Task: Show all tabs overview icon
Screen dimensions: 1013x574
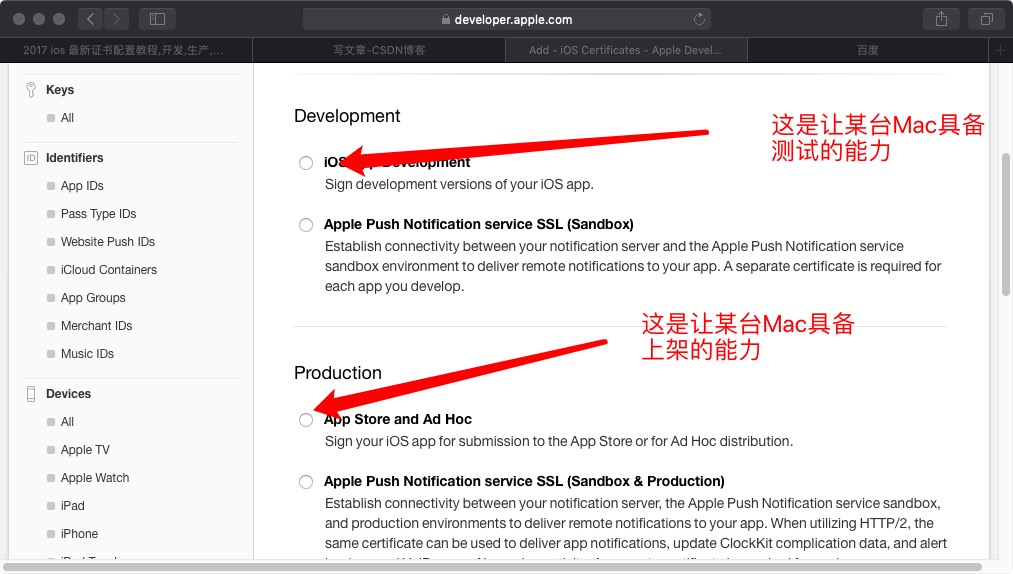Action: (x=986, y=19)
